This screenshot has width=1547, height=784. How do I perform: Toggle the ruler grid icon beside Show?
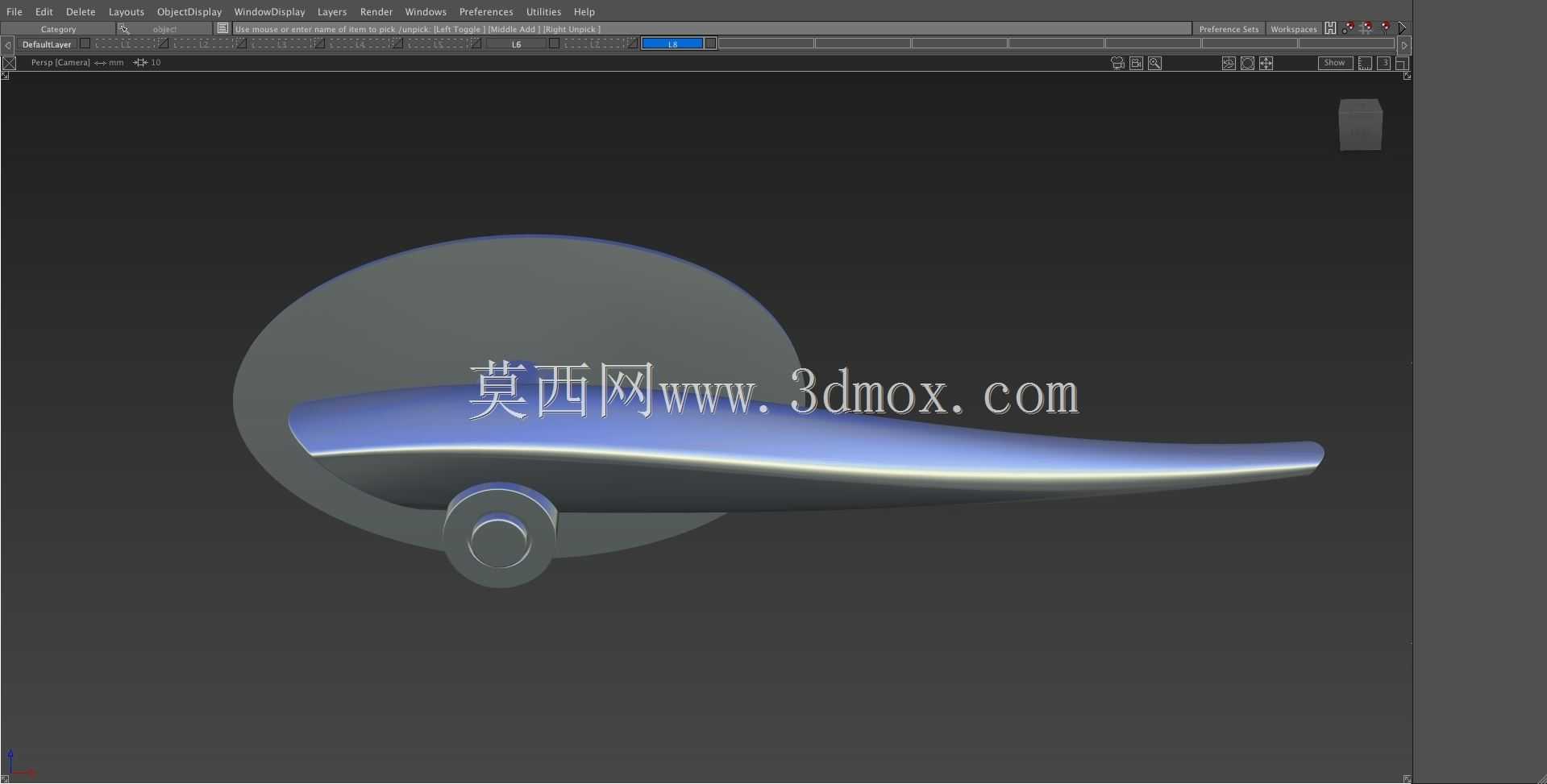pos(1365,63)
